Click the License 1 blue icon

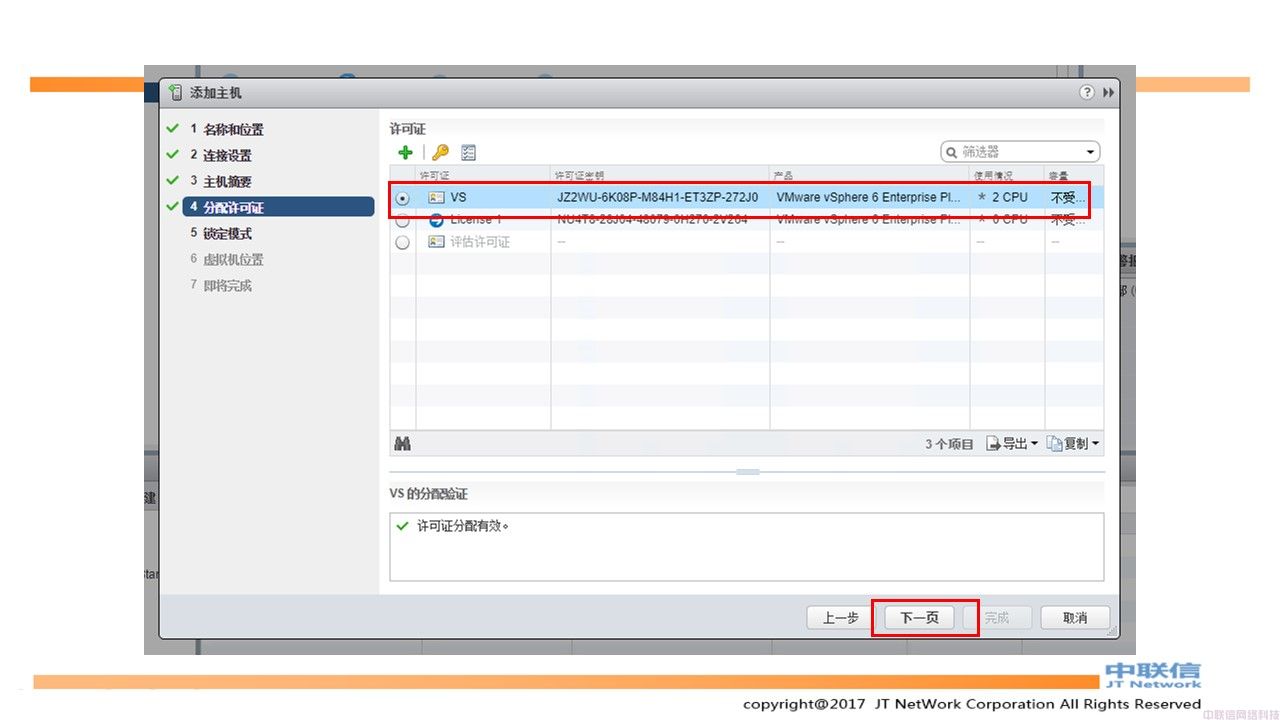[436, 220]
